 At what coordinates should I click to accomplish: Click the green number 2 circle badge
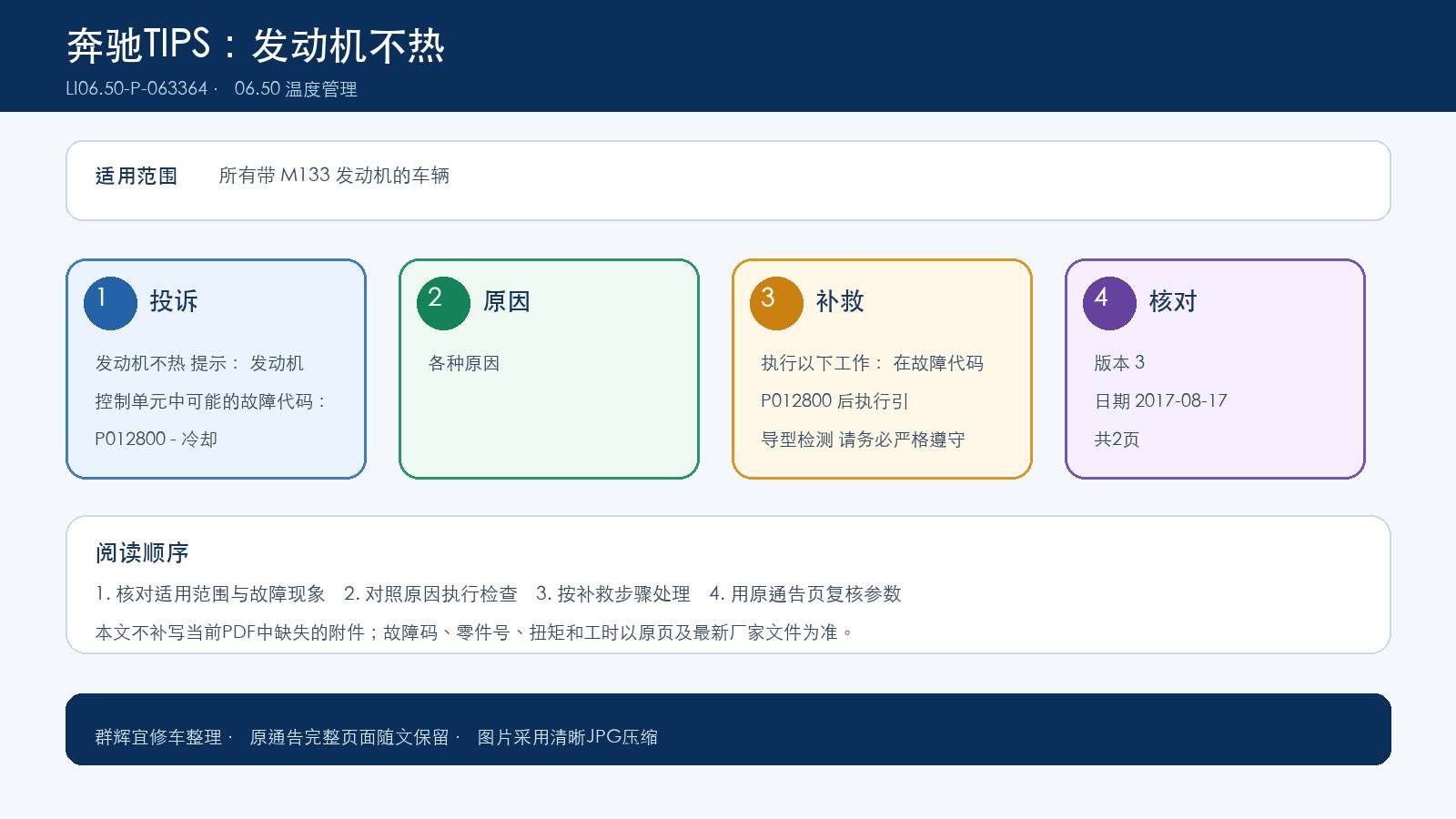(x=443, y=303)
